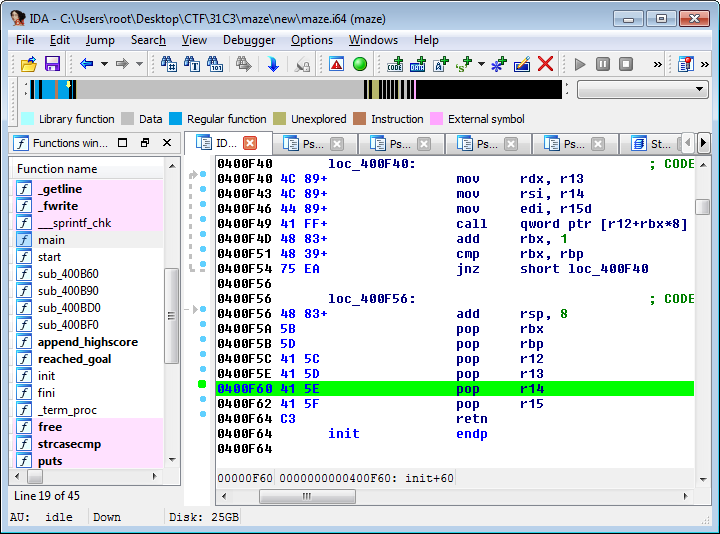Open dropdown next to the structure icon
Screen dimensions: 720x534
tap(481, 64)
